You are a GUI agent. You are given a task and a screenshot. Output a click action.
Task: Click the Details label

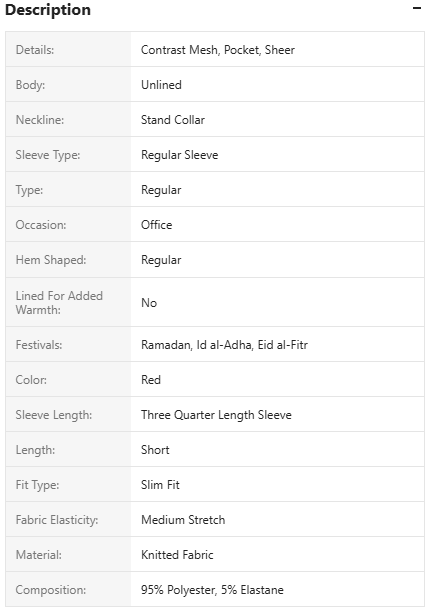35,50
